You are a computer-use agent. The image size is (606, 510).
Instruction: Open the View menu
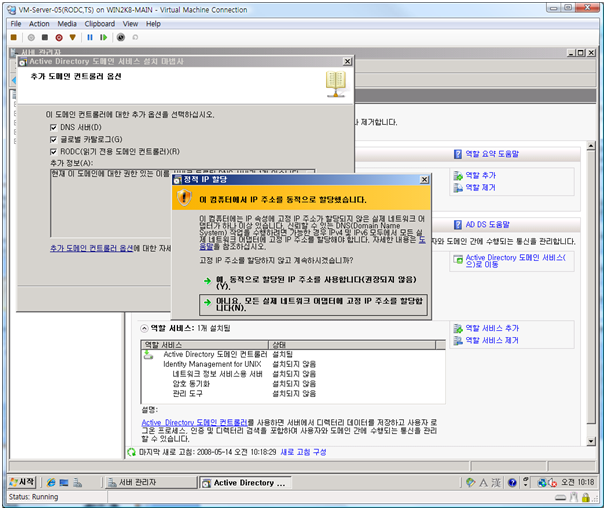(130, 24)
